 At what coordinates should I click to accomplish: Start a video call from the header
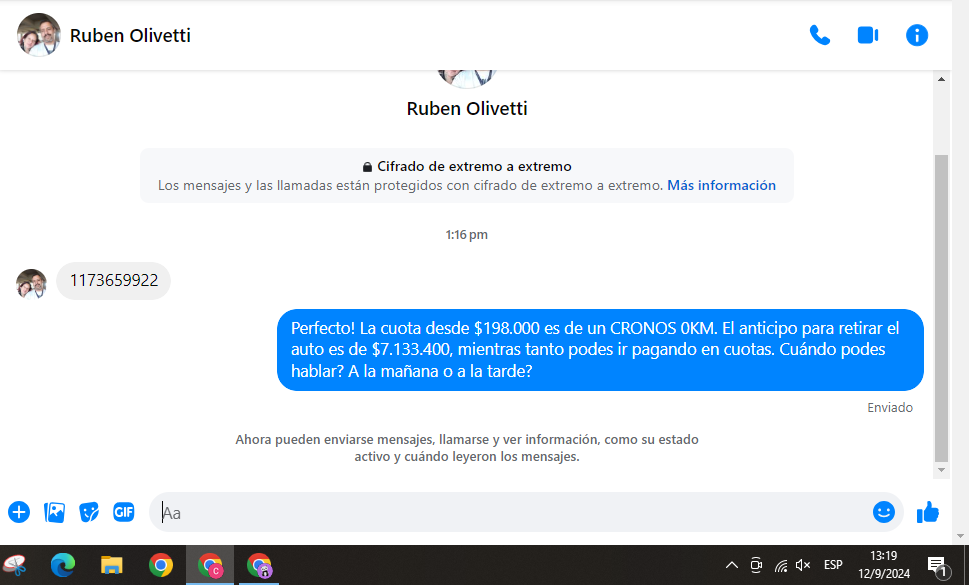coord(867,35)
